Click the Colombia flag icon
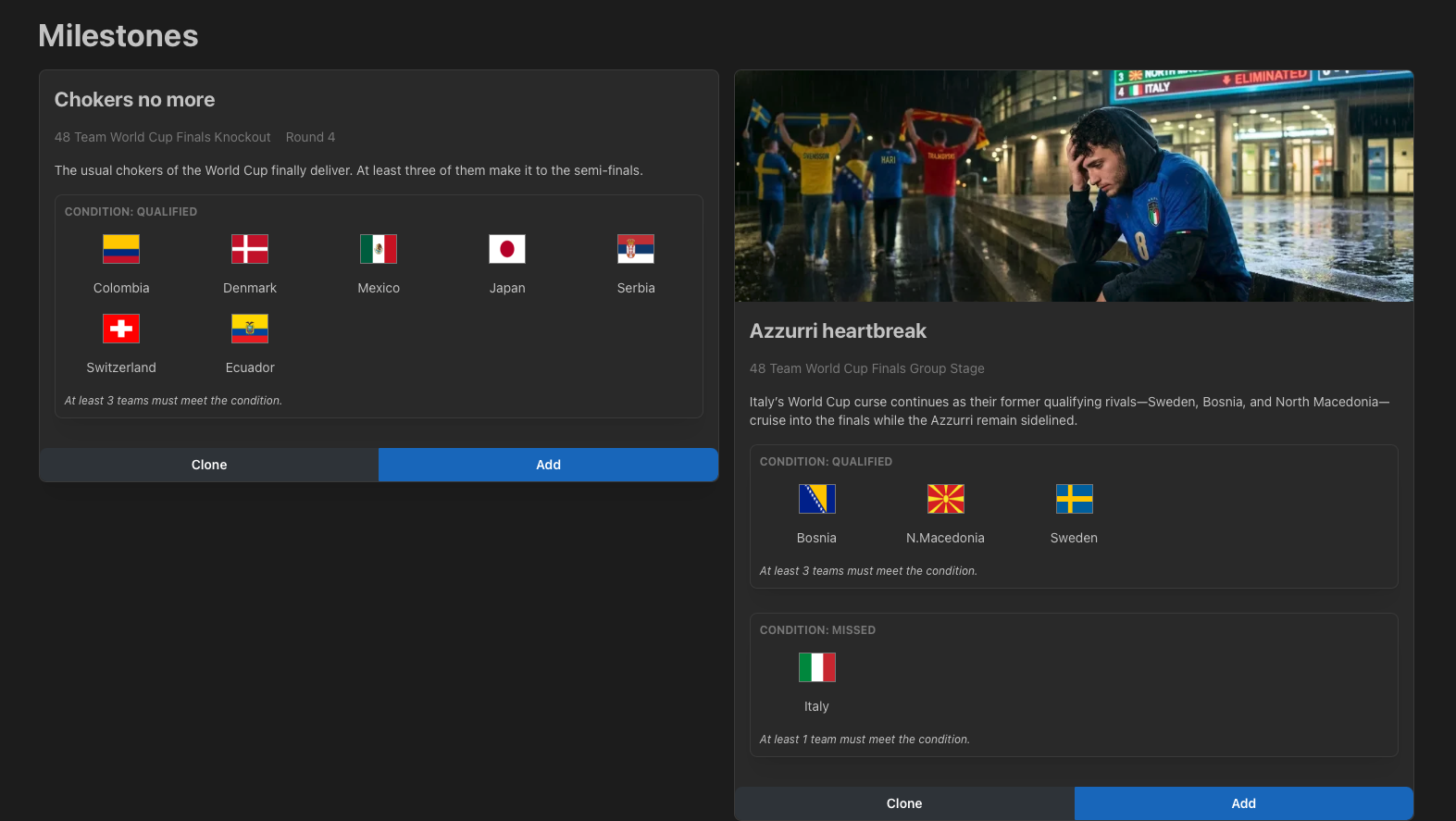Image resolution: width=1456 pixels, height=821 pixels. [x=121, y=249]
